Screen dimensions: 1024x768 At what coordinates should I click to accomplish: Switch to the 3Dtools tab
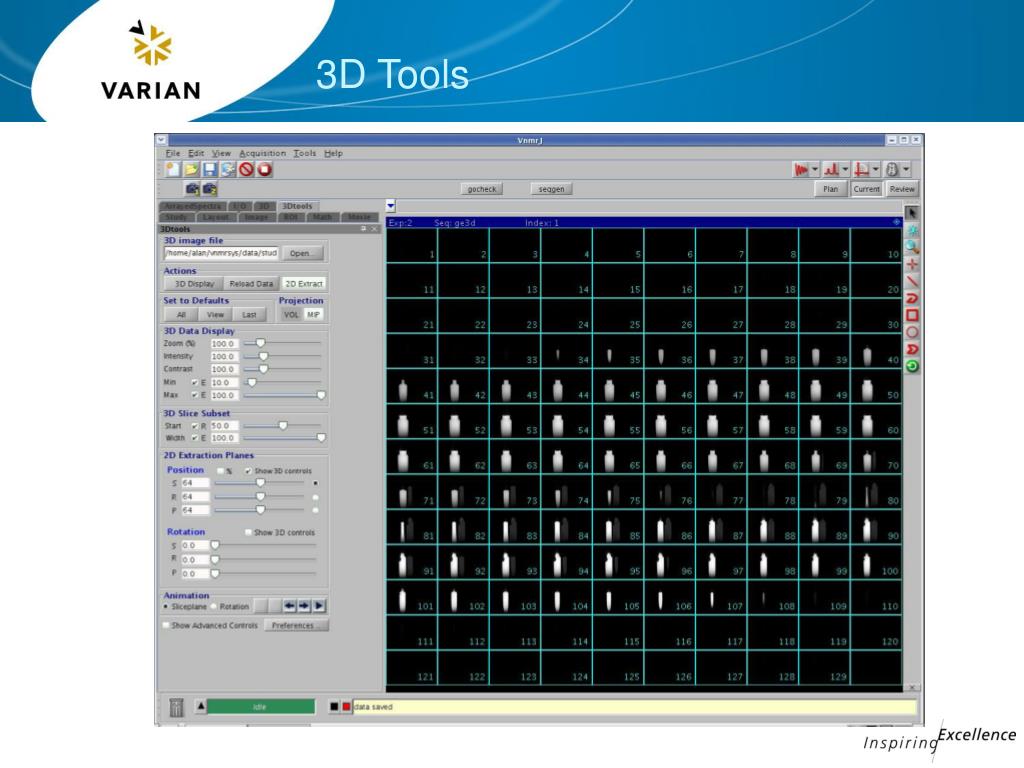point(297,206)
